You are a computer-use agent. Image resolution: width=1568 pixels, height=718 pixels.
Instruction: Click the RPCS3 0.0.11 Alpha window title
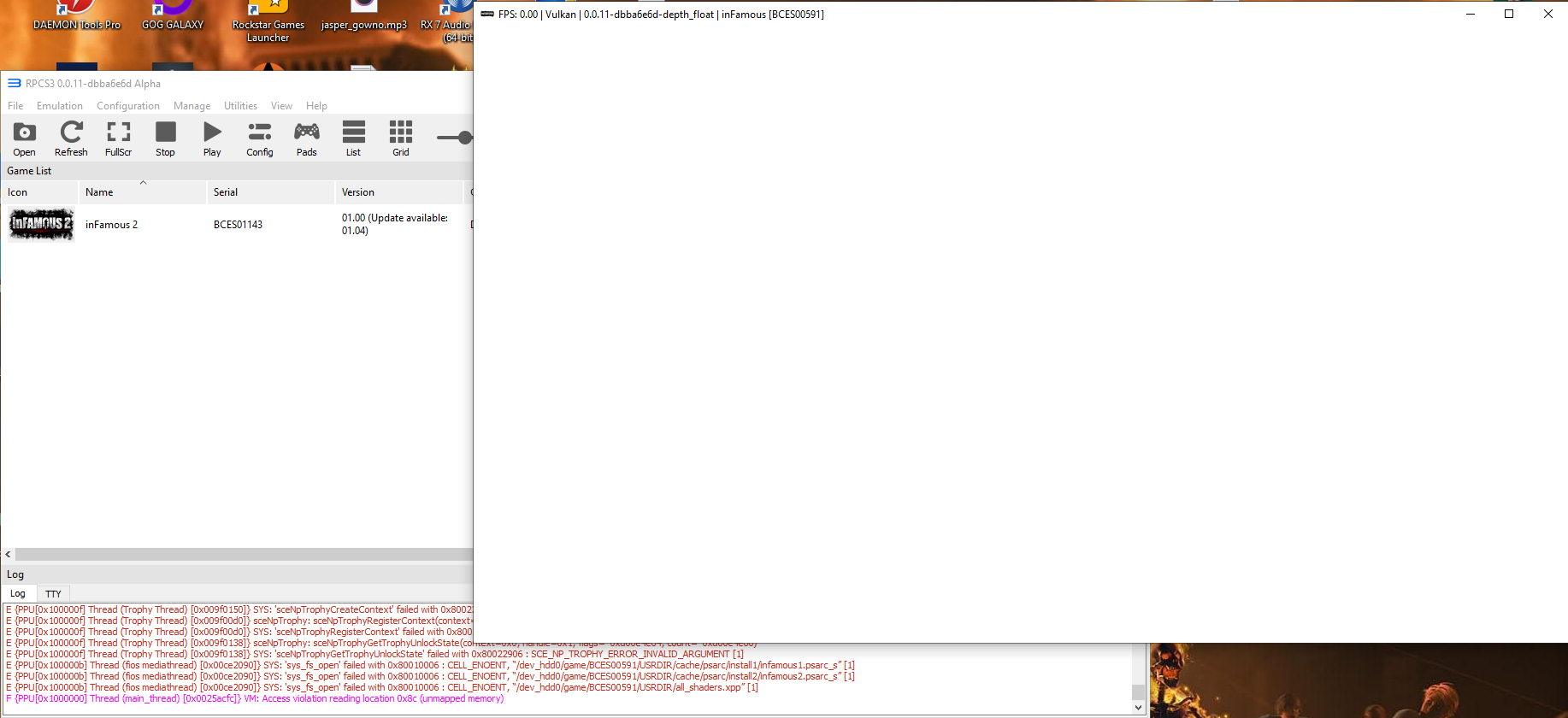click(x=93, y=84)
